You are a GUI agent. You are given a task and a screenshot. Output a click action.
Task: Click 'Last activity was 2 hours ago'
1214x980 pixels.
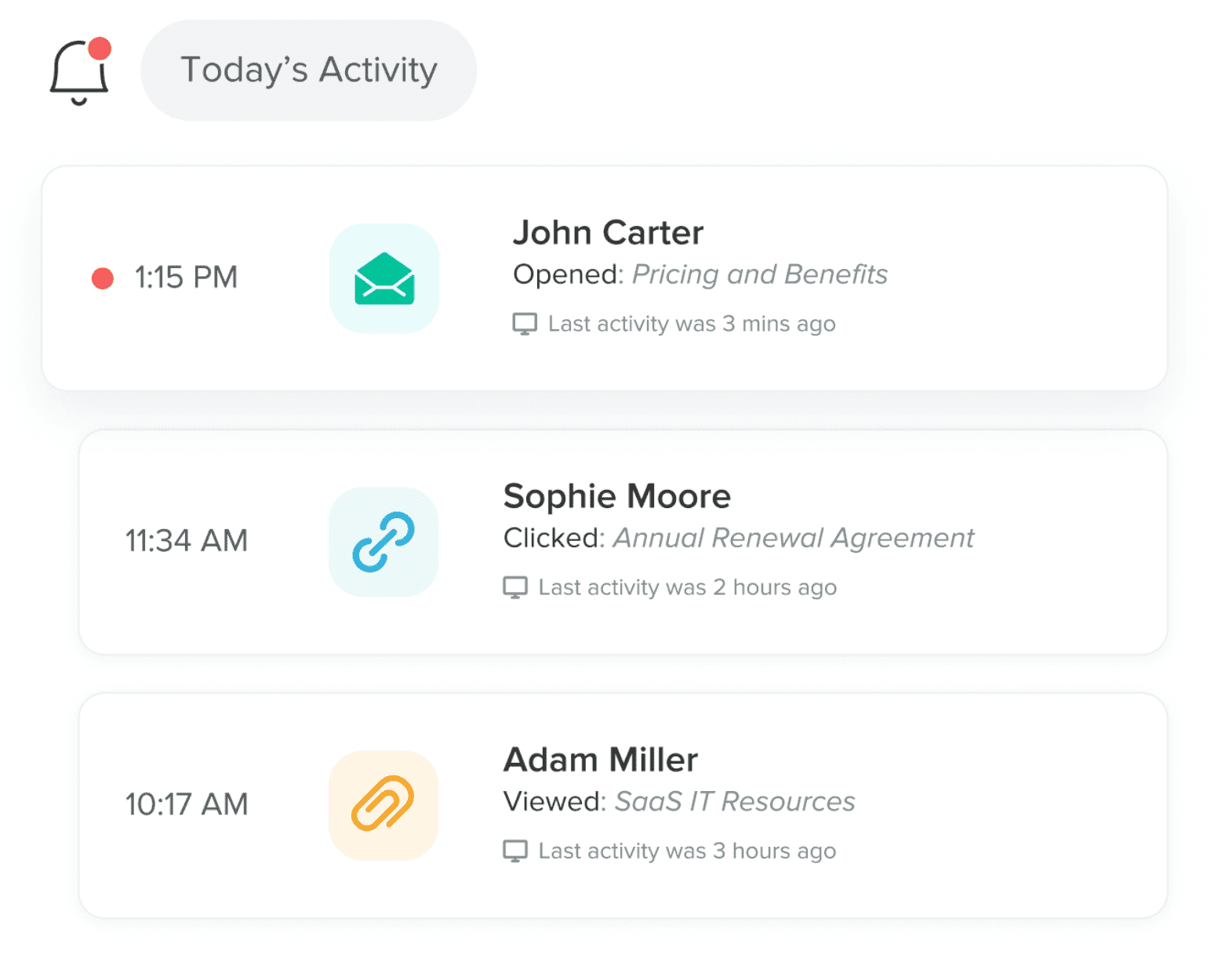coord(688,587)
